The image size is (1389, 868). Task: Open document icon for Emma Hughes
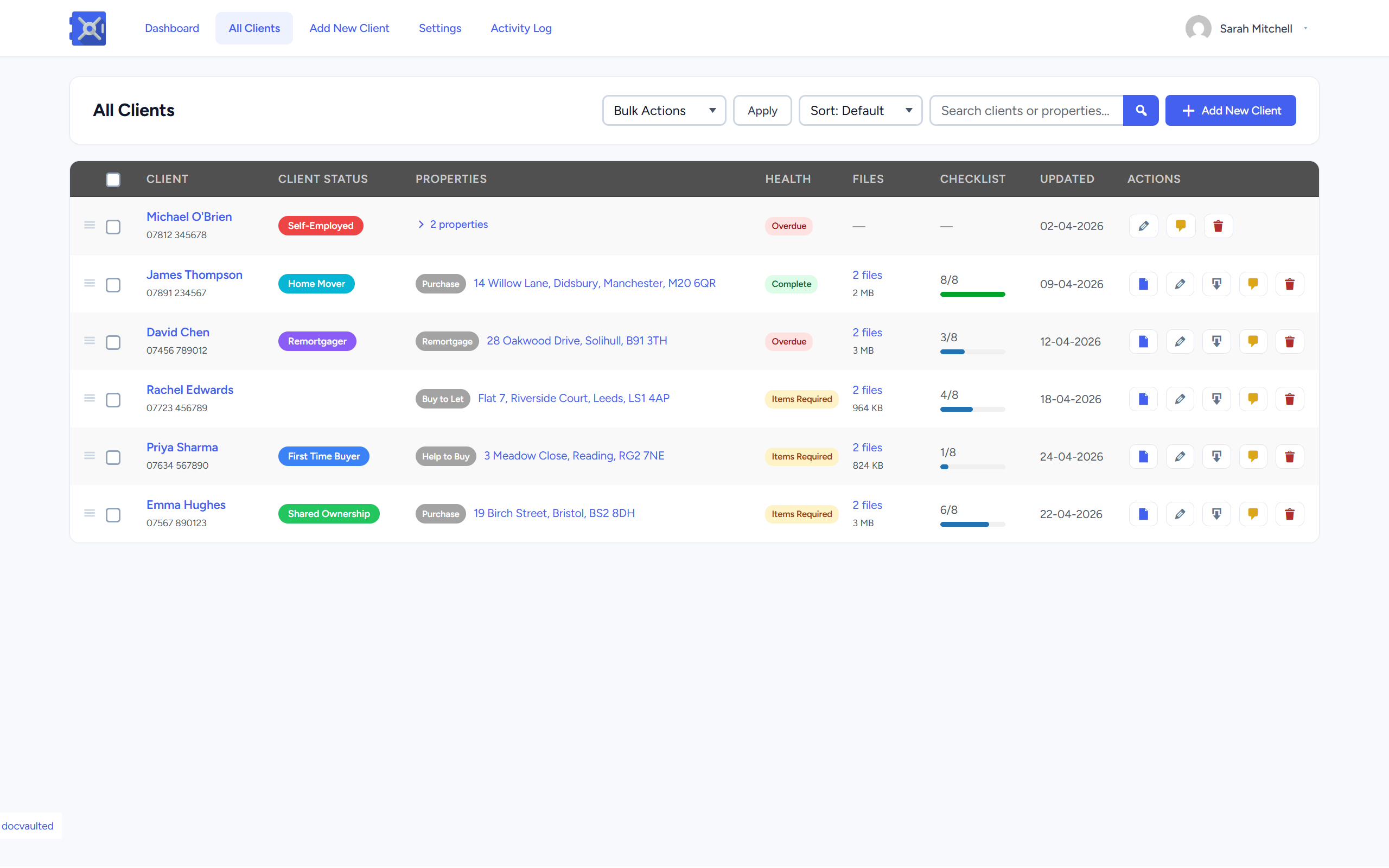(x=1143, y=513)
